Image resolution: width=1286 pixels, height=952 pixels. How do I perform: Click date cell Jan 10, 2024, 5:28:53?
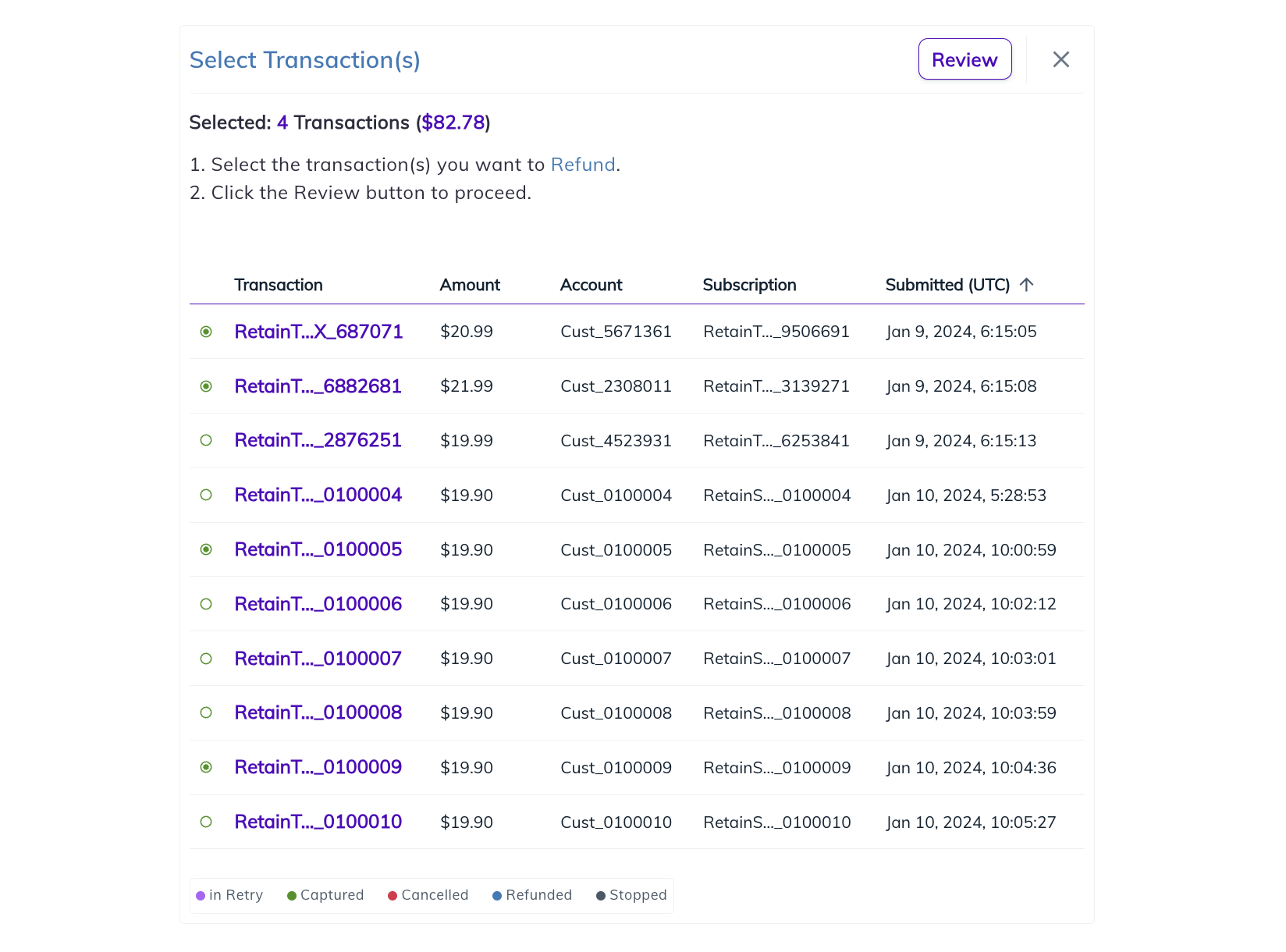coord(966,496)
